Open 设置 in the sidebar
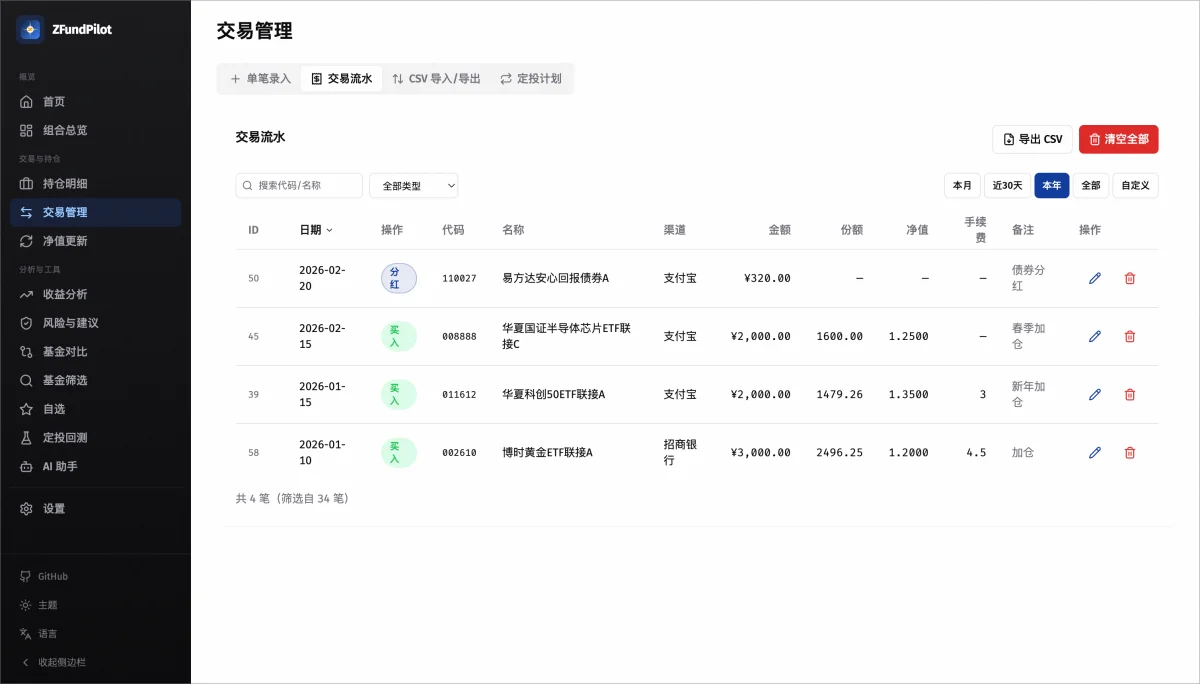 click(x=95, y=508)
